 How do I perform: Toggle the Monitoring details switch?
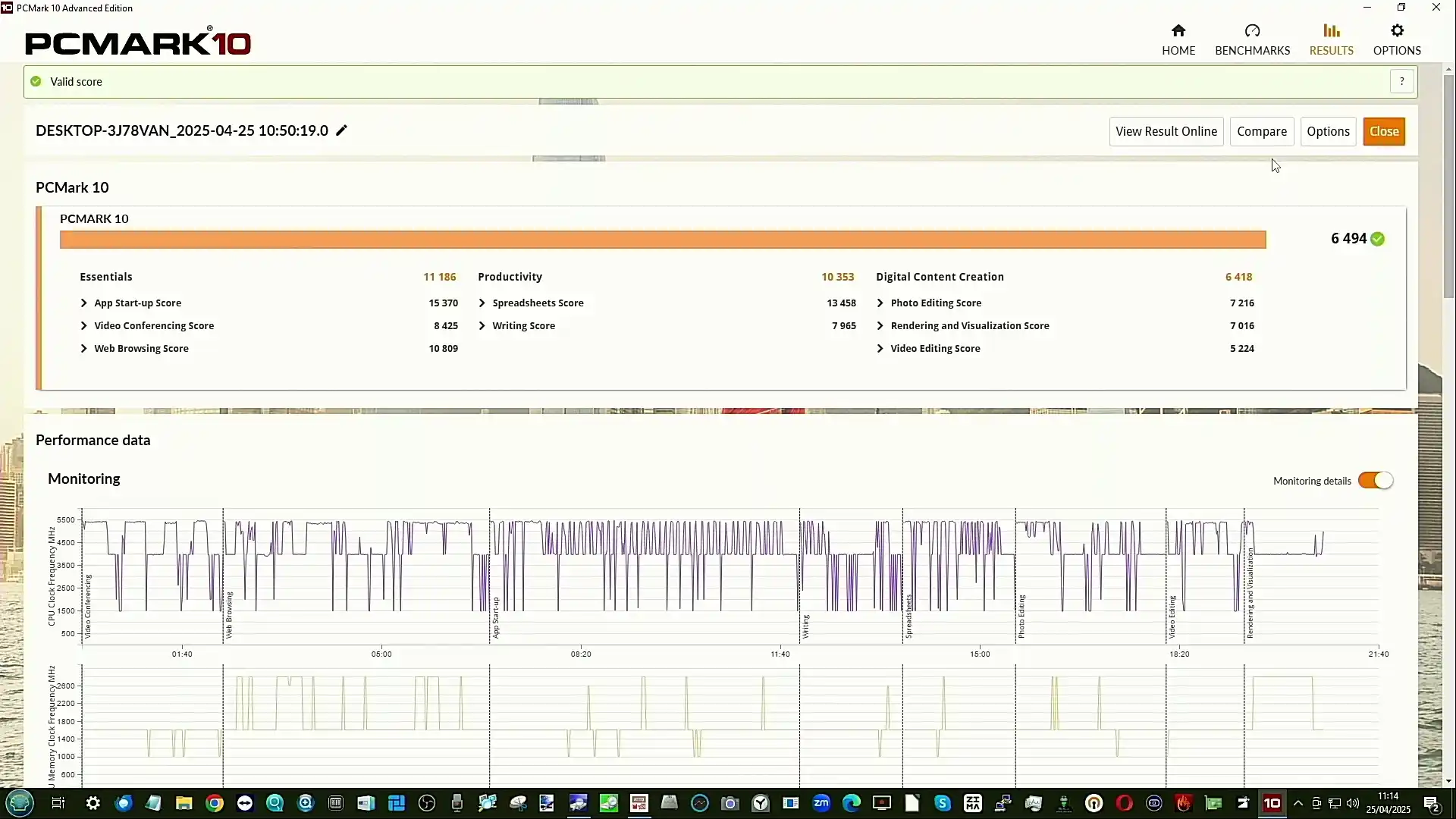point(1376,480)
